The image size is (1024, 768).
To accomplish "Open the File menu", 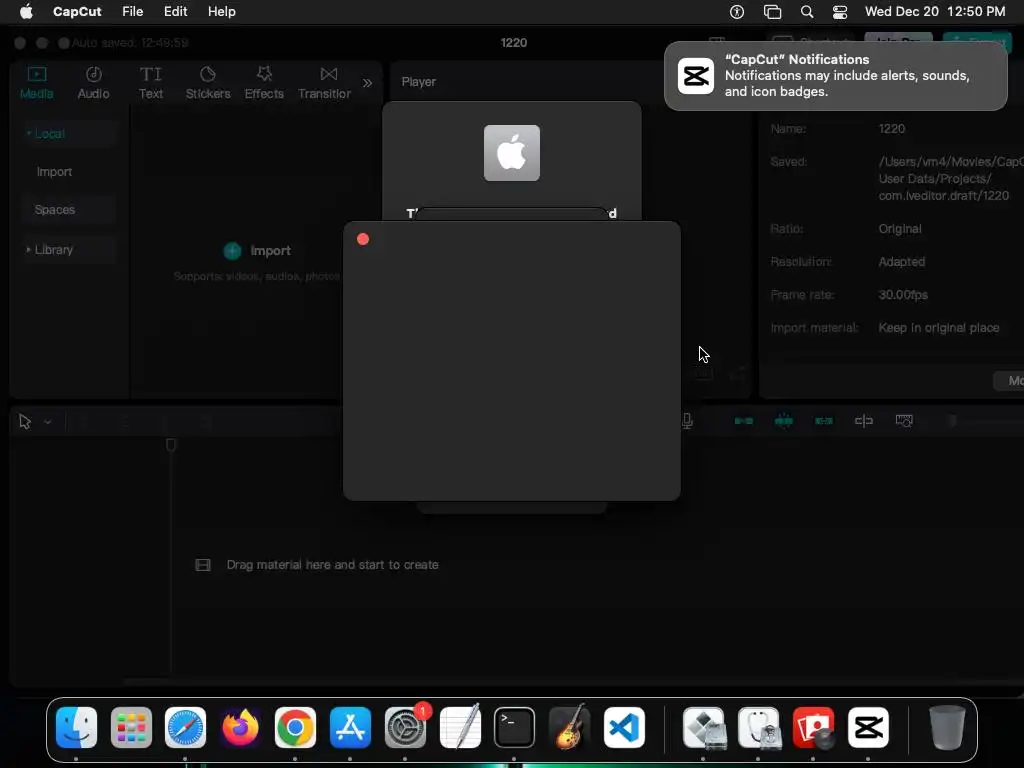I will pos(133,12).
